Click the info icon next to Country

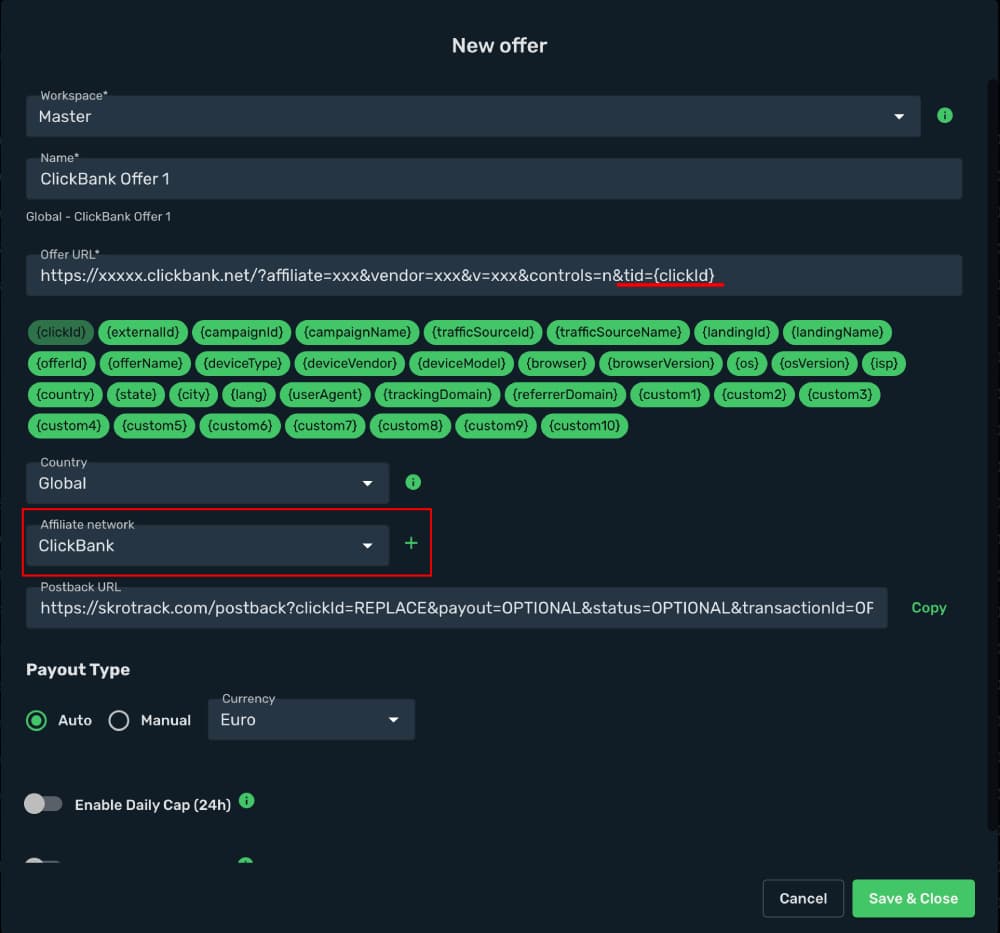pos(413,482)
